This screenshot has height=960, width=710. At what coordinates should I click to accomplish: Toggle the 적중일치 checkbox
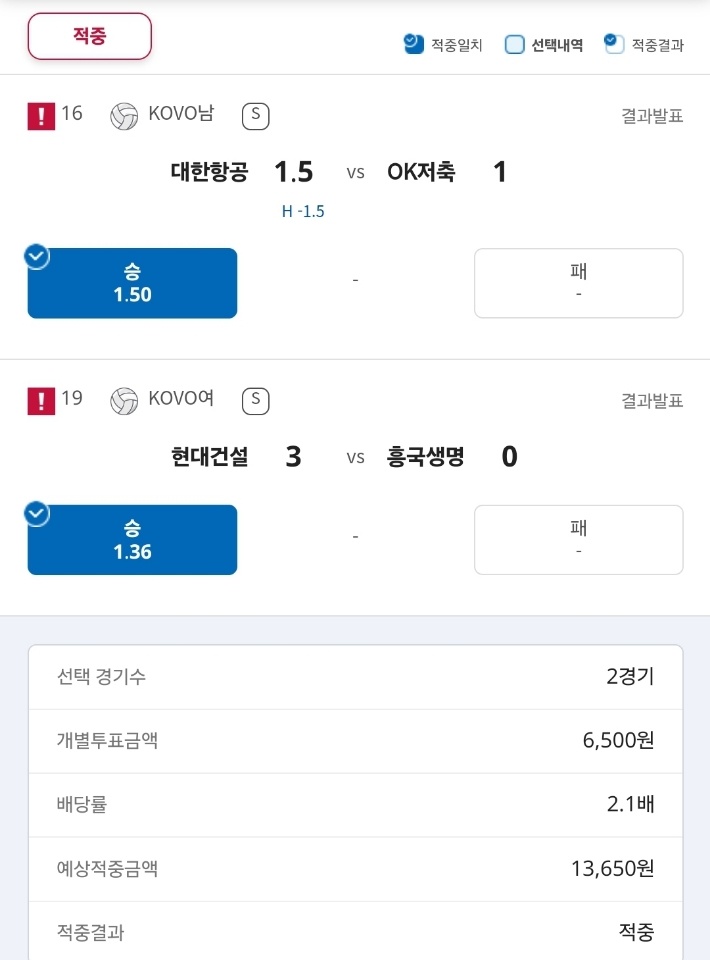point(414,44)
